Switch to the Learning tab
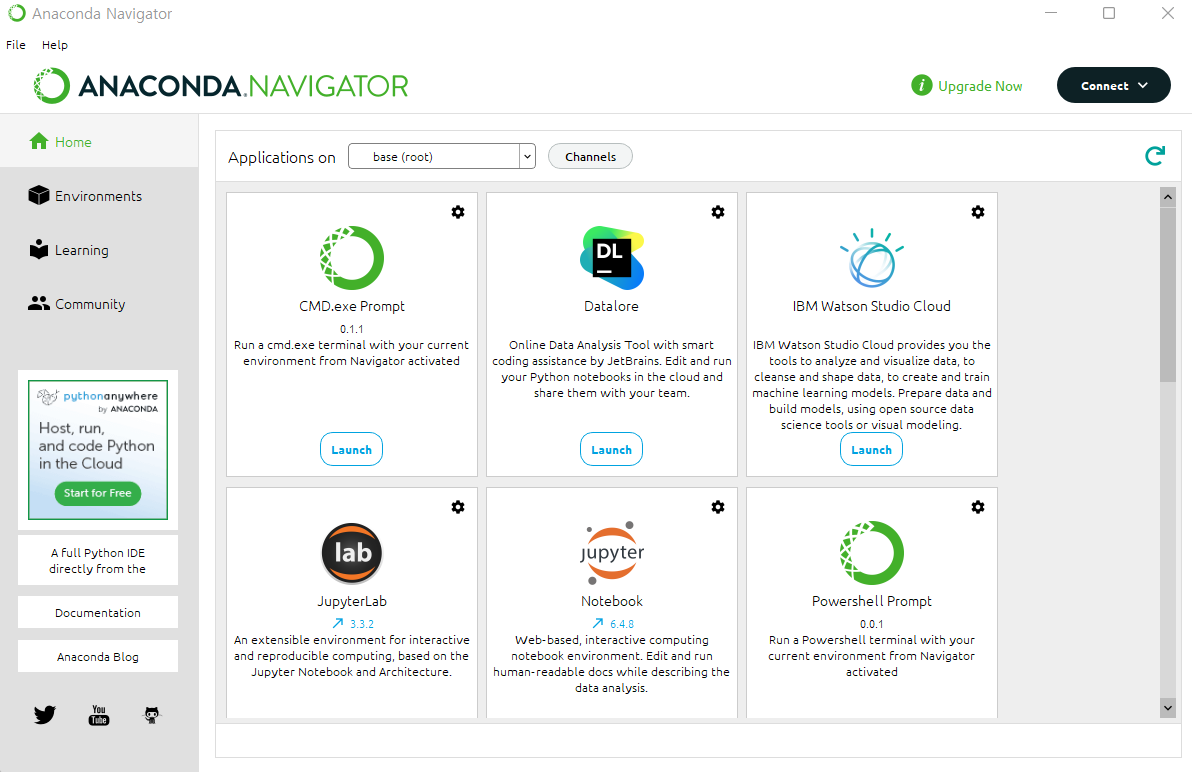This screenshot has height=772, width=1192. click(99, 249)
